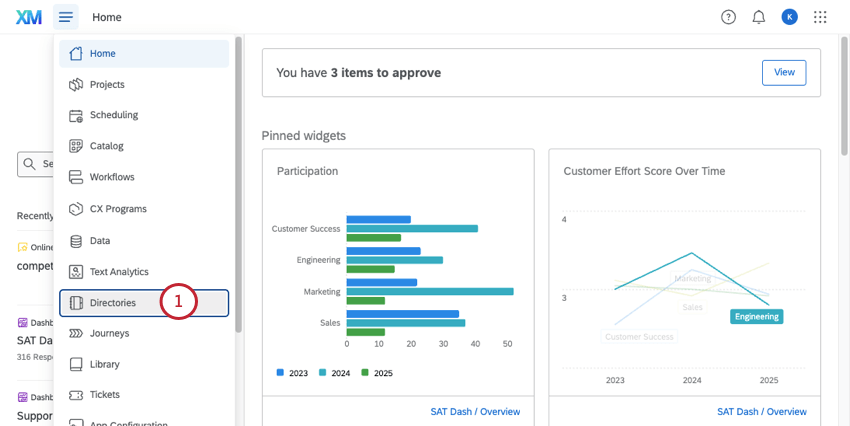Toggle the 2023 legend swatch

pyautogui.click(x=281, y=373)
